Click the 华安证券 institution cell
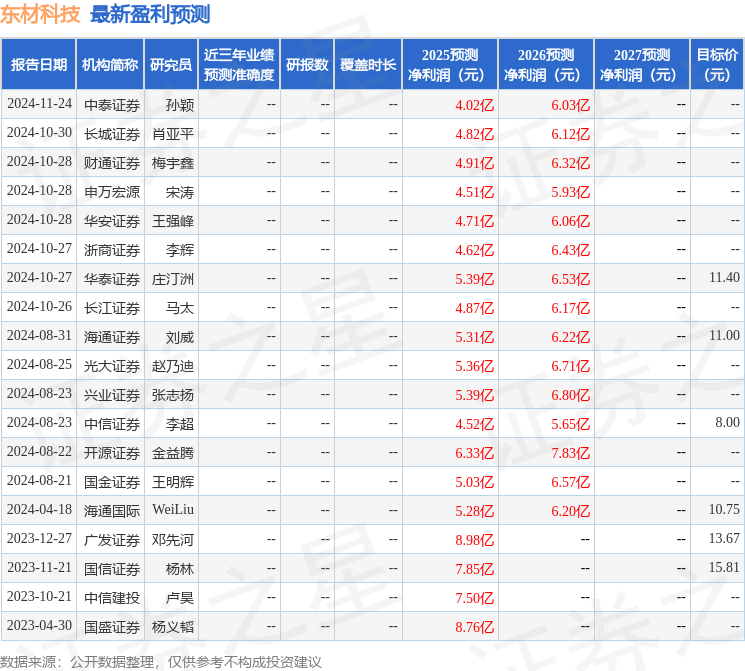The height and width of the screenshot is (671, 745). tap(112, 221)
